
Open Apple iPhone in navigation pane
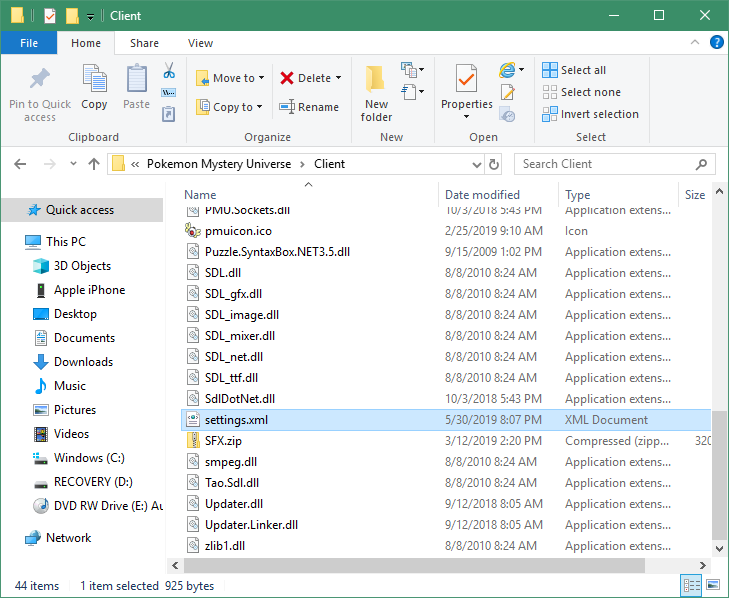point(89,290)
